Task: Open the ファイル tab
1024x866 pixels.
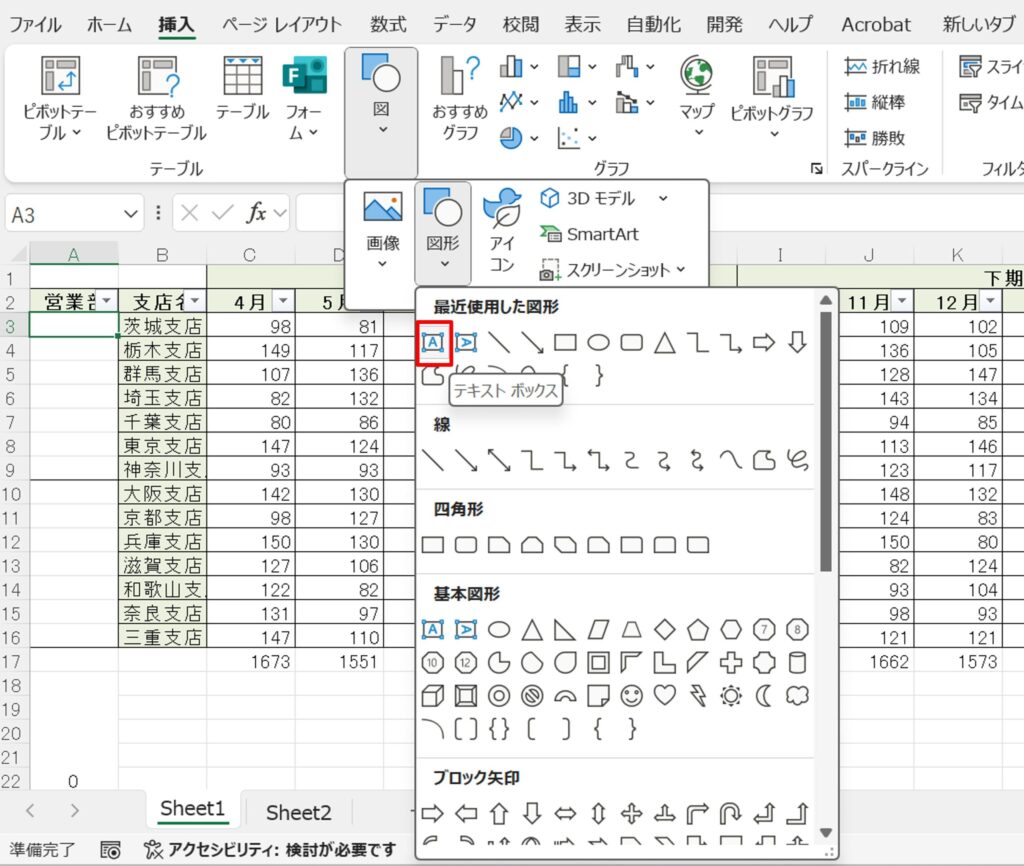Action: (35, 25)
